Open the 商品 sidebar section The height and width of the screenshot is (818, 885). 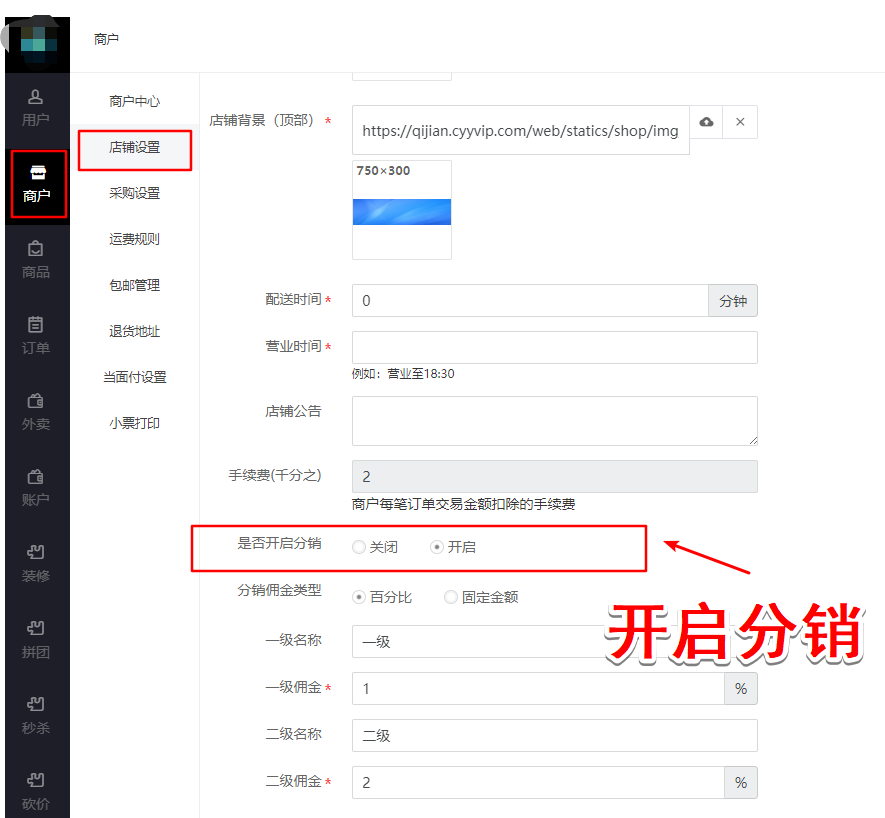tap(36, 260)
